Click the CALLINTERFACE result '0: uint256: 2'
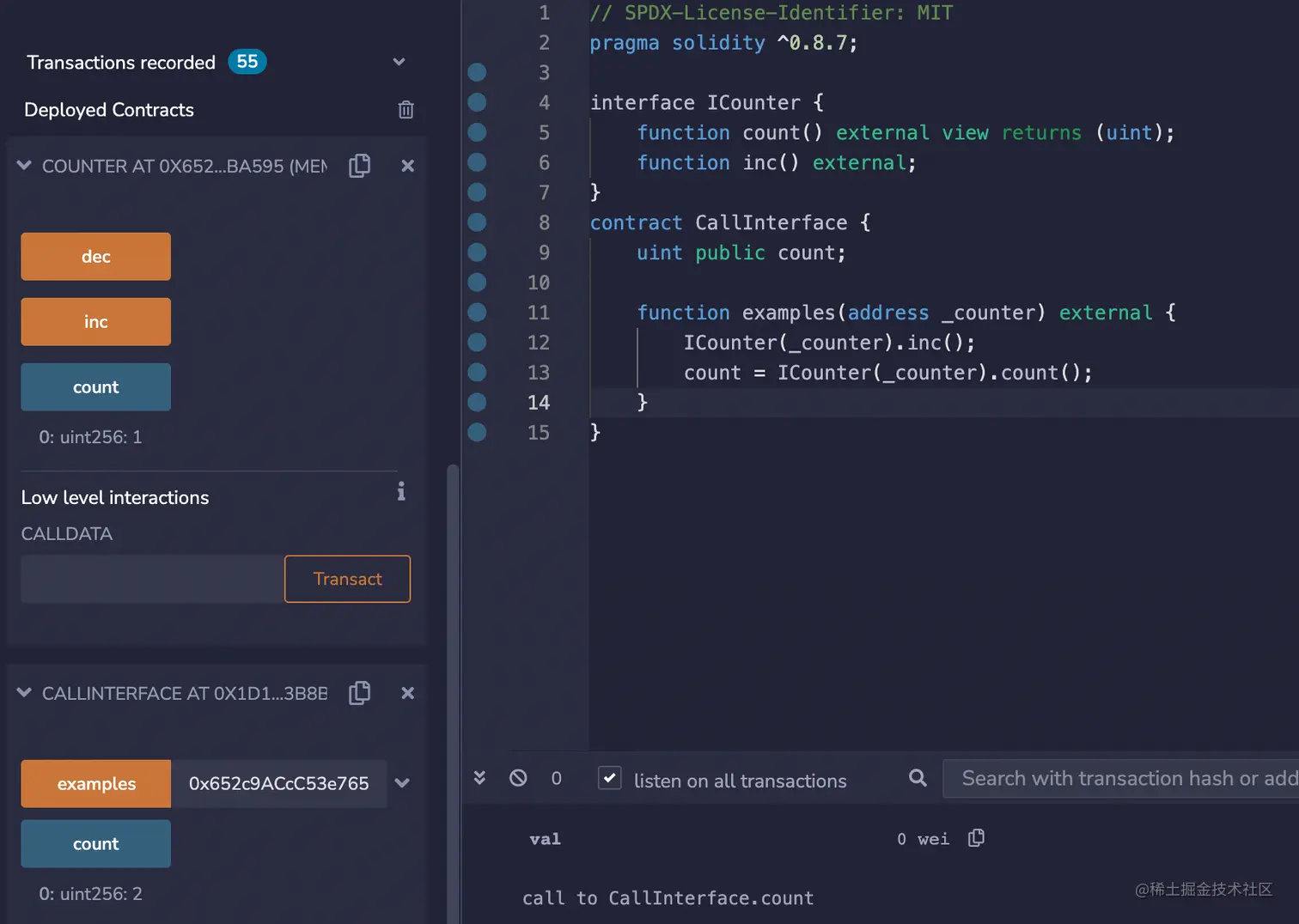 (90, 894)
